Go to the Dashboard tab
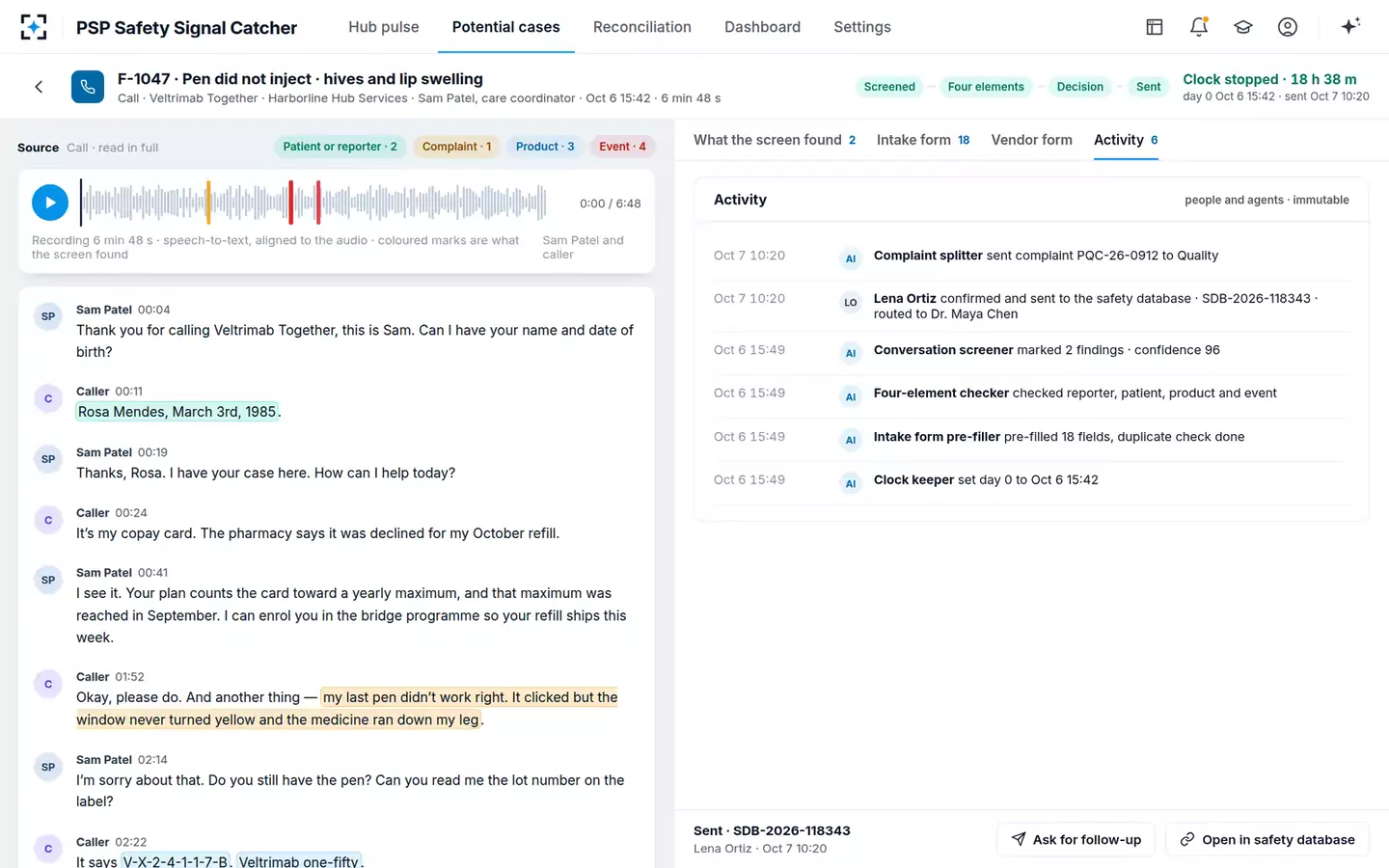1389x868 pixels. pyautogui.click(x=763, y=27)
